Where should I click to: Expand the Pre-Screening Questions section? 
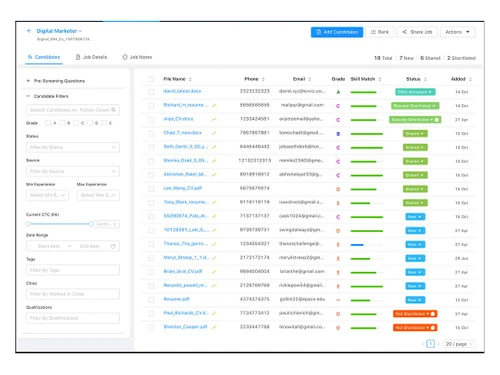pos(56,81)
